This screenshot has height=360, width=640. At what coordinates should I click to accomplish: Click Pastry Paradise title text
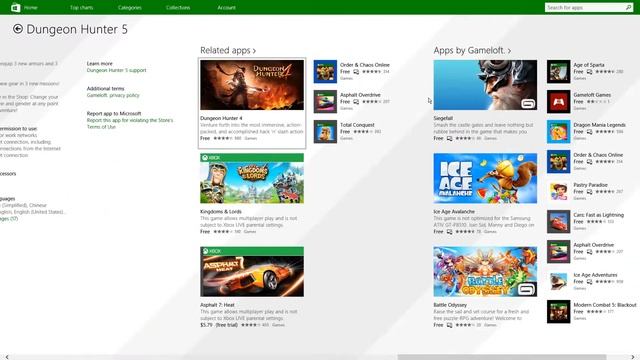(x=591, y=185)
